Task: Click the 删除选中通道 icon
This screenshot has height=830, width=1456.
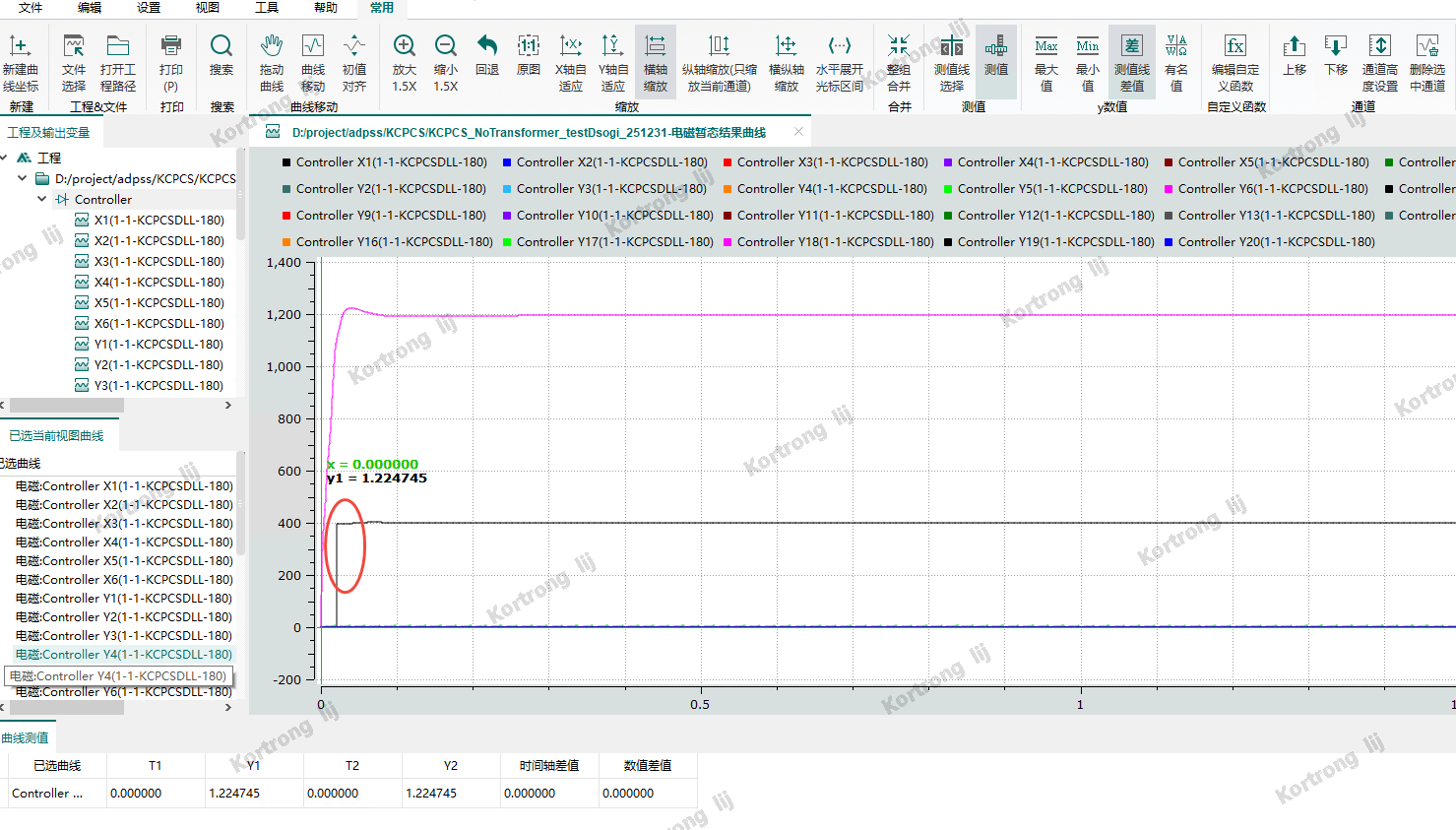Action: [1426, 45]
